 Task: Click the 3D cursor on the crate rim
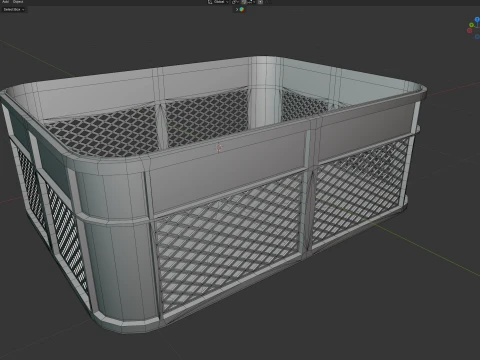tap(219, 148)
